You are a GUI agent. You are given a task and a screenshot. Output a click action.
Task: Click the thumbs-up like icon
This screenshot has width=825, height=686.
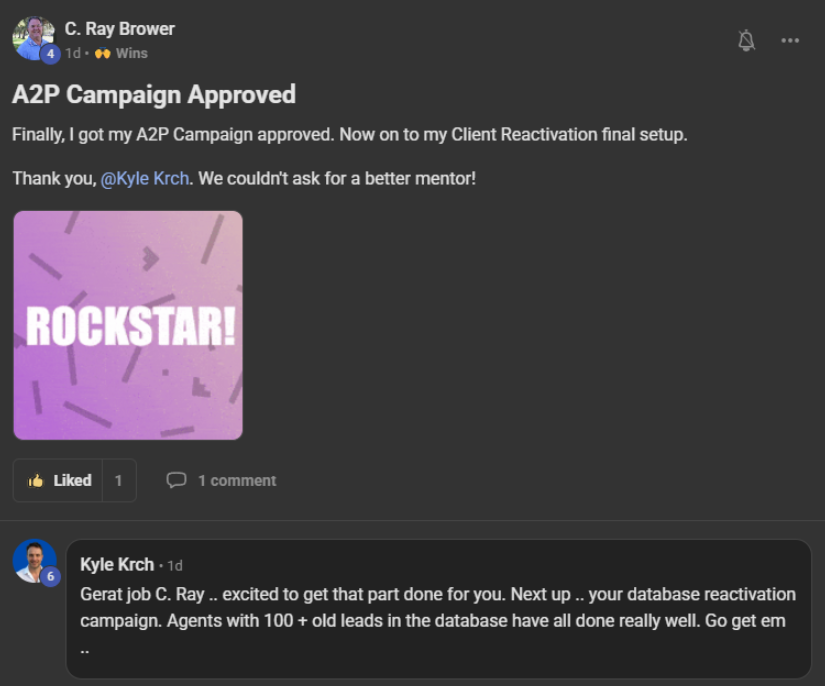coord(36,480)
